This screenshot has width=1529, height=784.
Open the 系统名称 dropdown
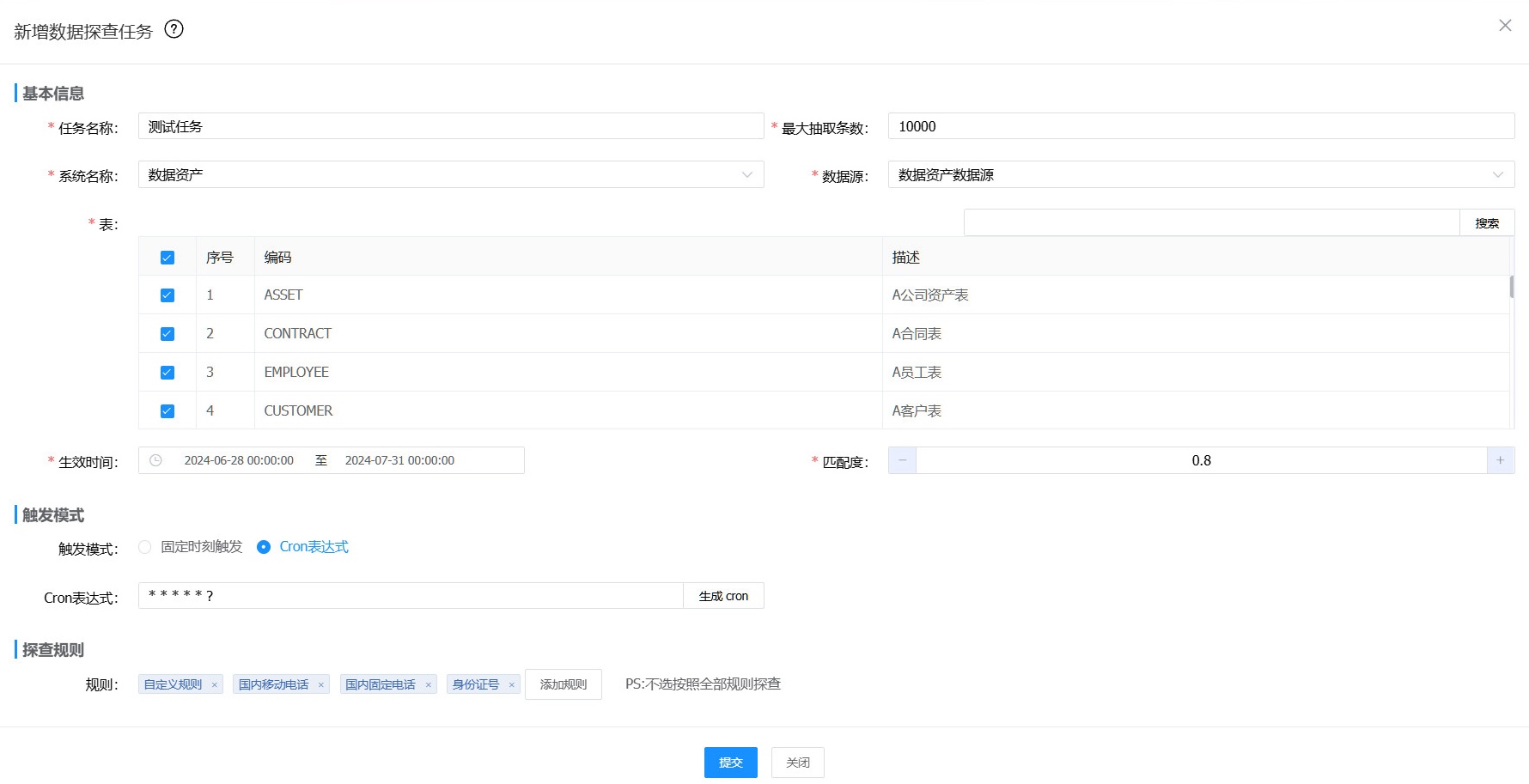pyautogui.click(x=450, y=175)
